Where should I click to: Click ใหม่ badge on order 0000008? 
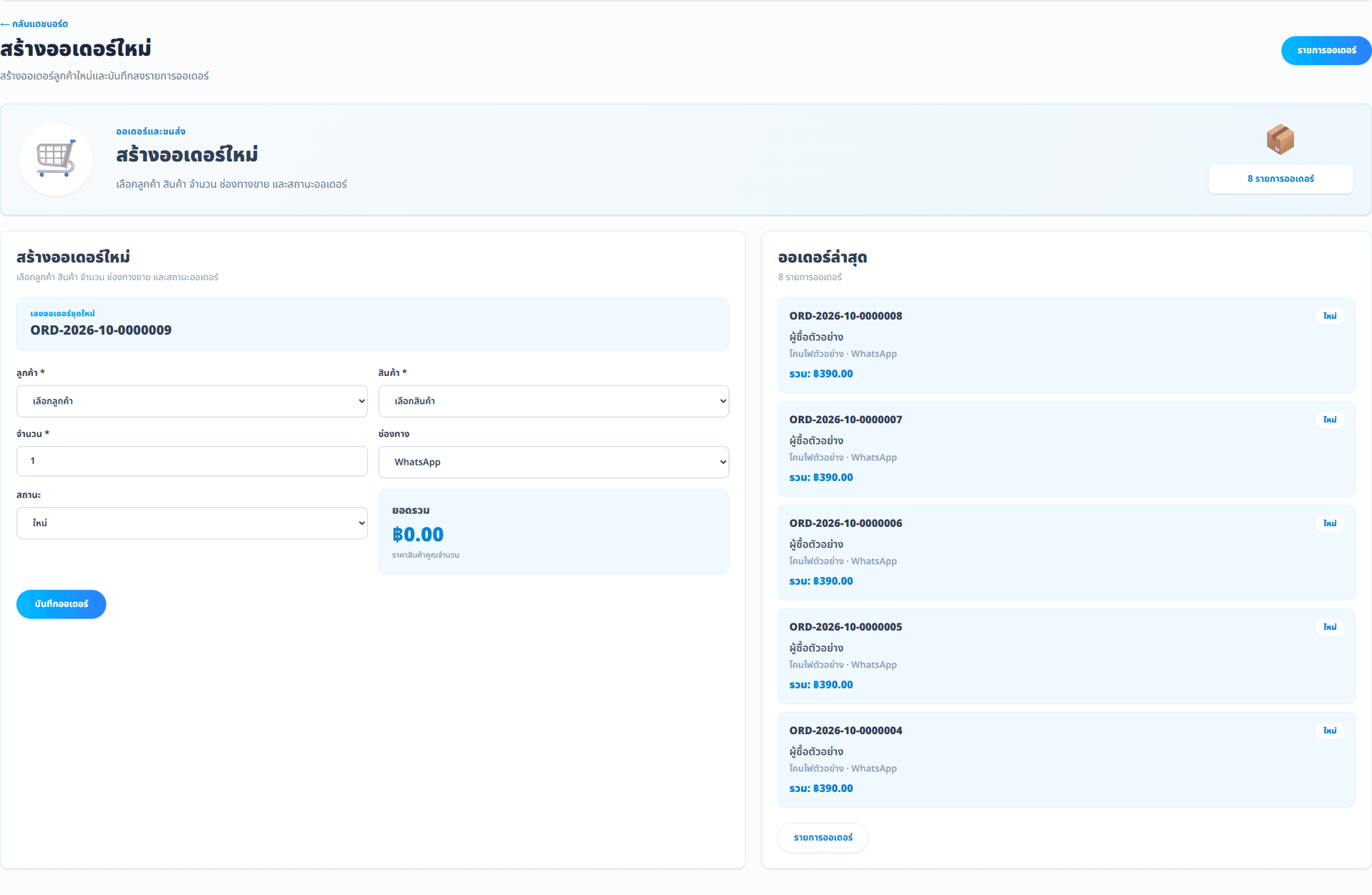pos(1330,316)
